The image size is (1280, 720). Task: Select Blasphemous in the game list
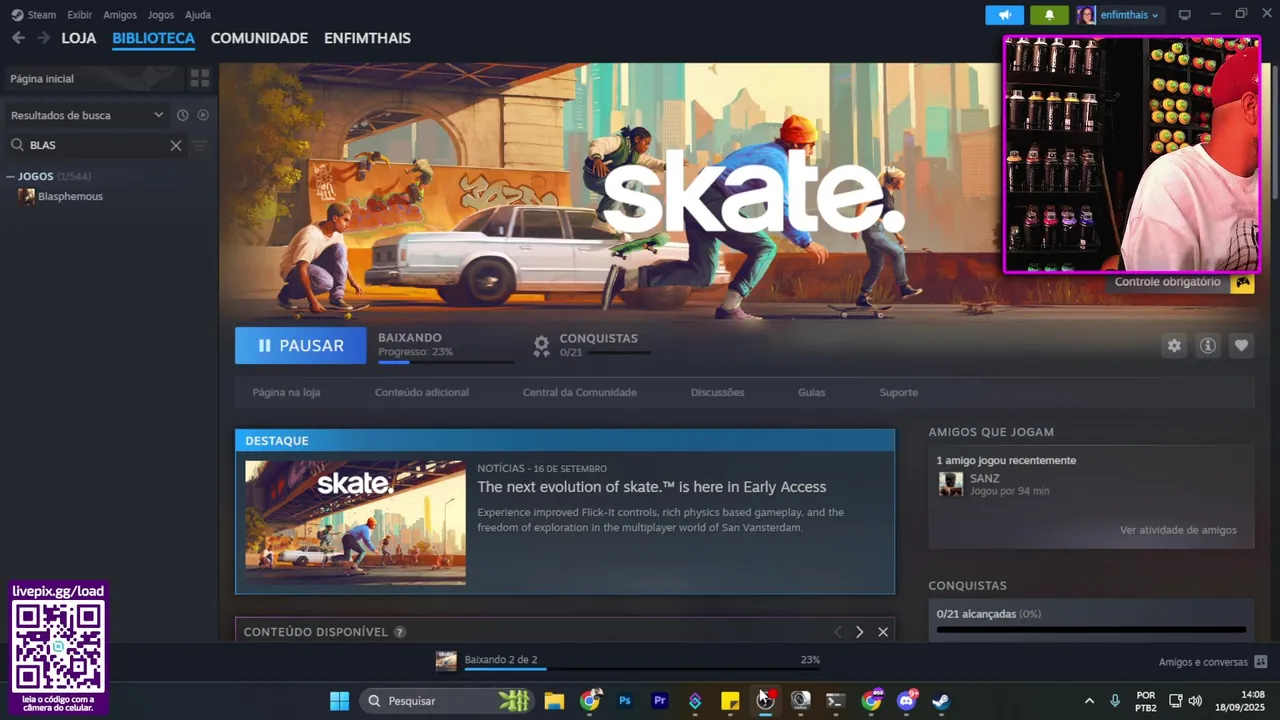click(x=70, y=196)
